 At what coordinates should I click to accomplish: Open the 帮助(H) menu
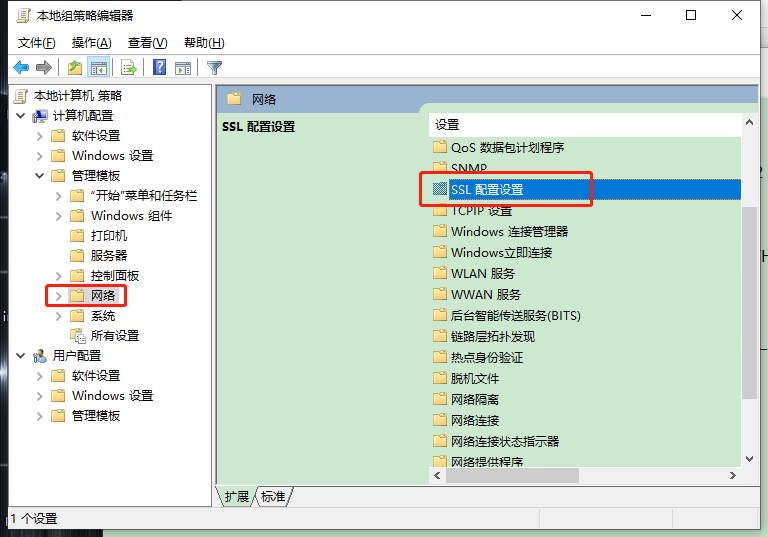coord(204,43)
